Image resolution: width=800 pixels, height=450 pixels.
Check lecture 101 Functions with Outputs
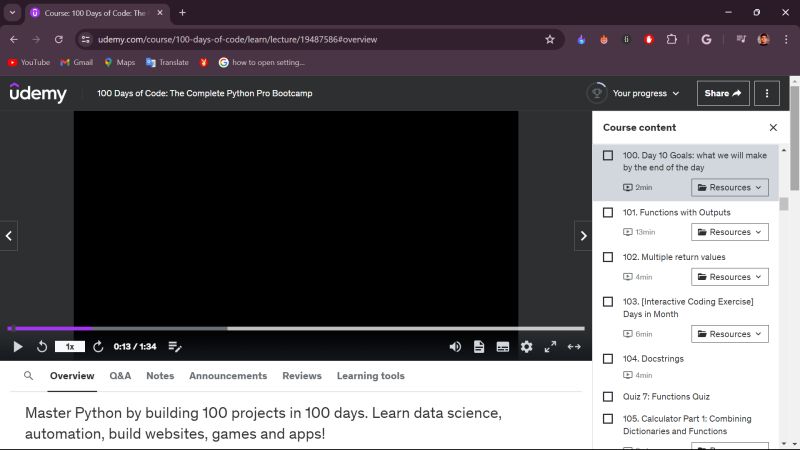(x=608, y=213)
